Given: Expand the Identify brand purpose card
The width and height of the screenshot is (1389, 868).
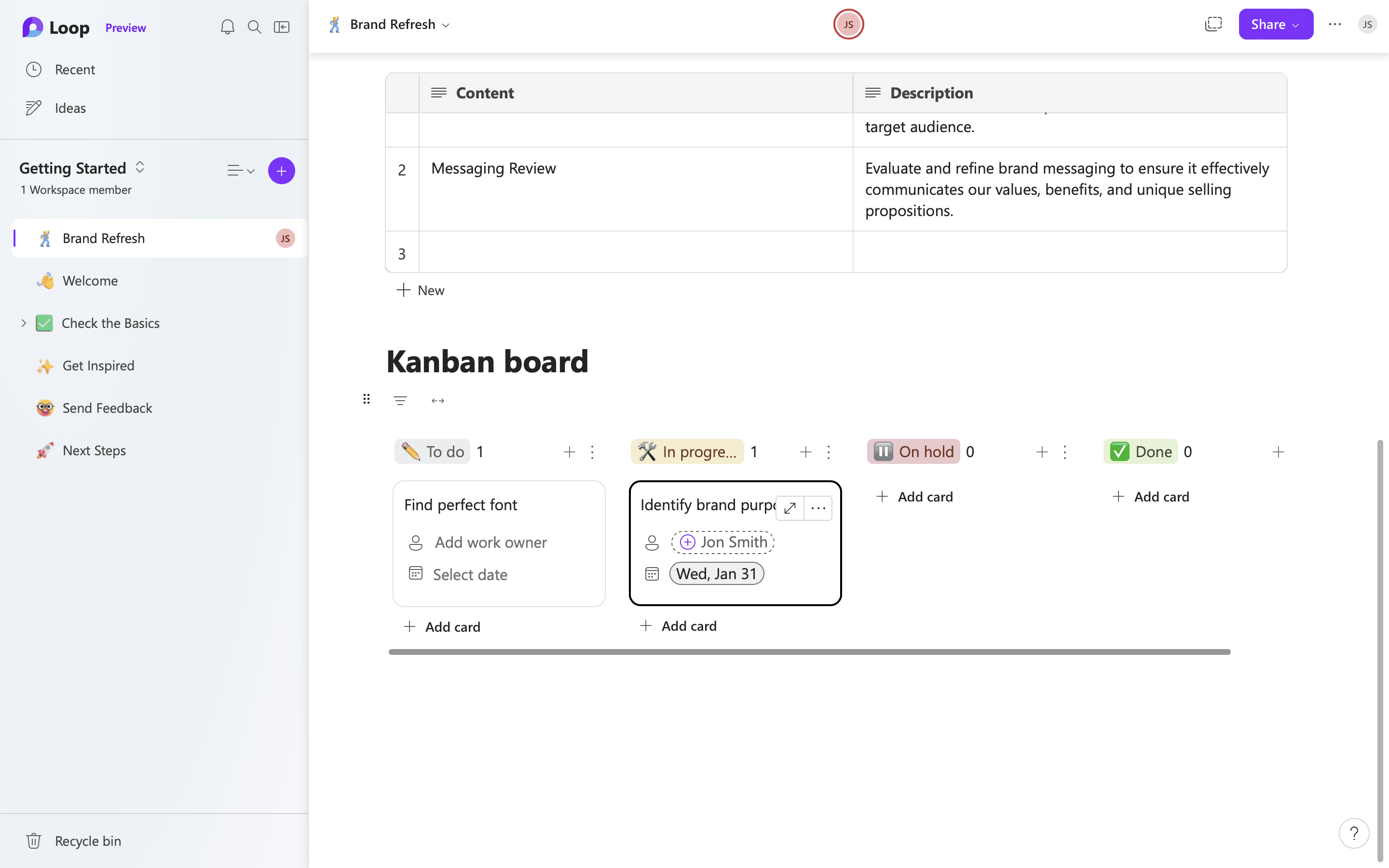Looking at the screenshot, I should click(x=790, y=508).
